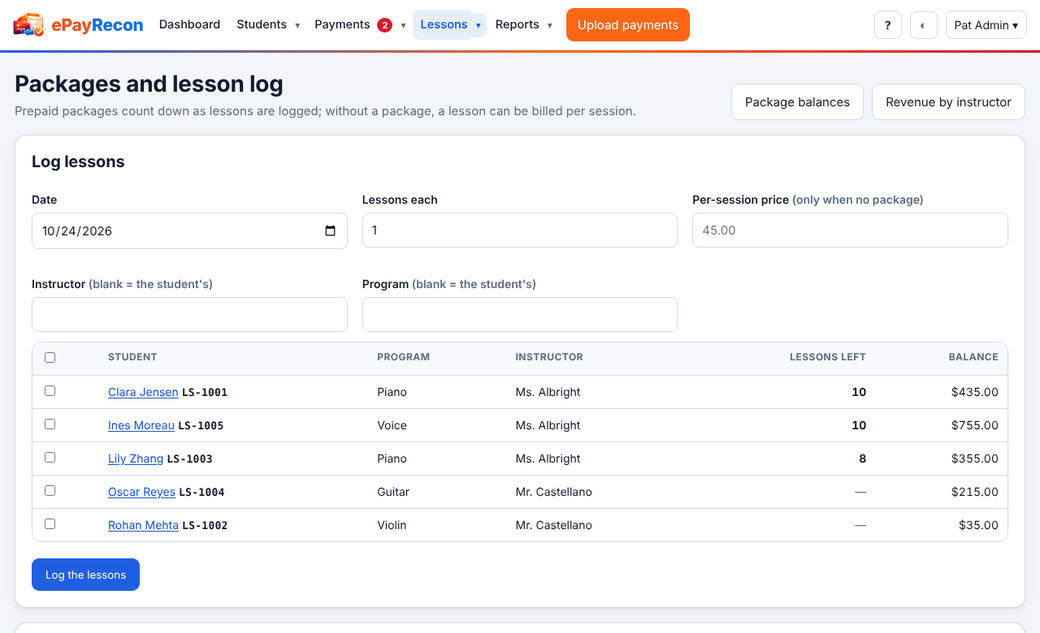Click the BALANCE column header
This screenshot has height=633, width=1040.
click(x=973, y=357)
